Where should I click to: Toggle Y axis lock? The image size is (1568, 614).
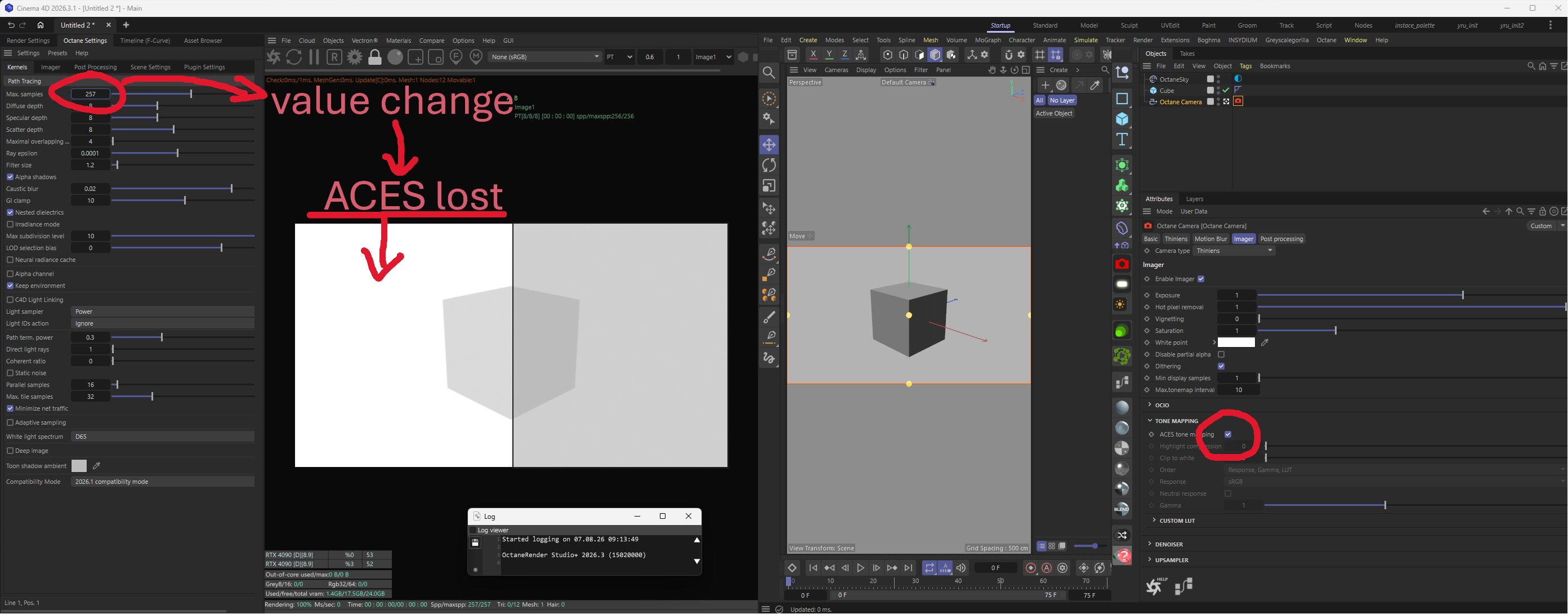coord(829,55)
